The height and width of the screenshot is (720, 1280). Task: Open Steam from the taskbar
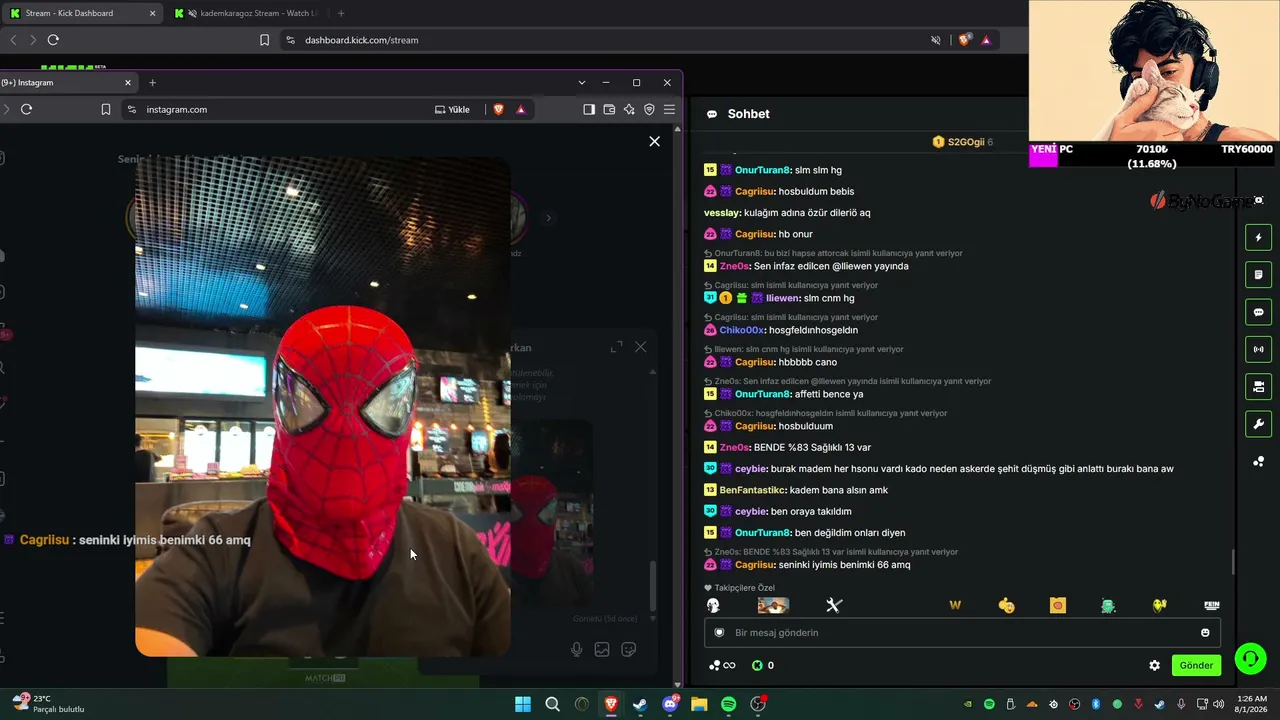640,704
